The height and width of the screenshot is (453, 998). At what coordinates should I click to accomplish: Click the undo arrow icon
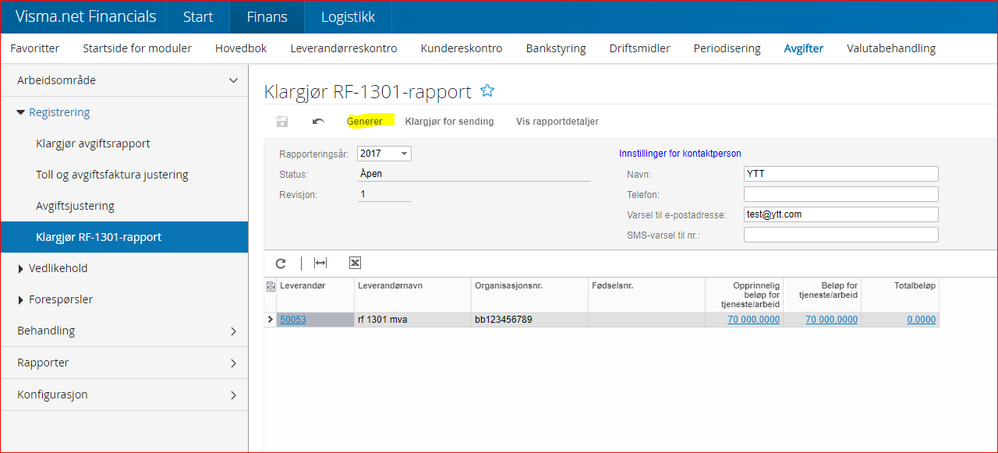pos(318,121)
